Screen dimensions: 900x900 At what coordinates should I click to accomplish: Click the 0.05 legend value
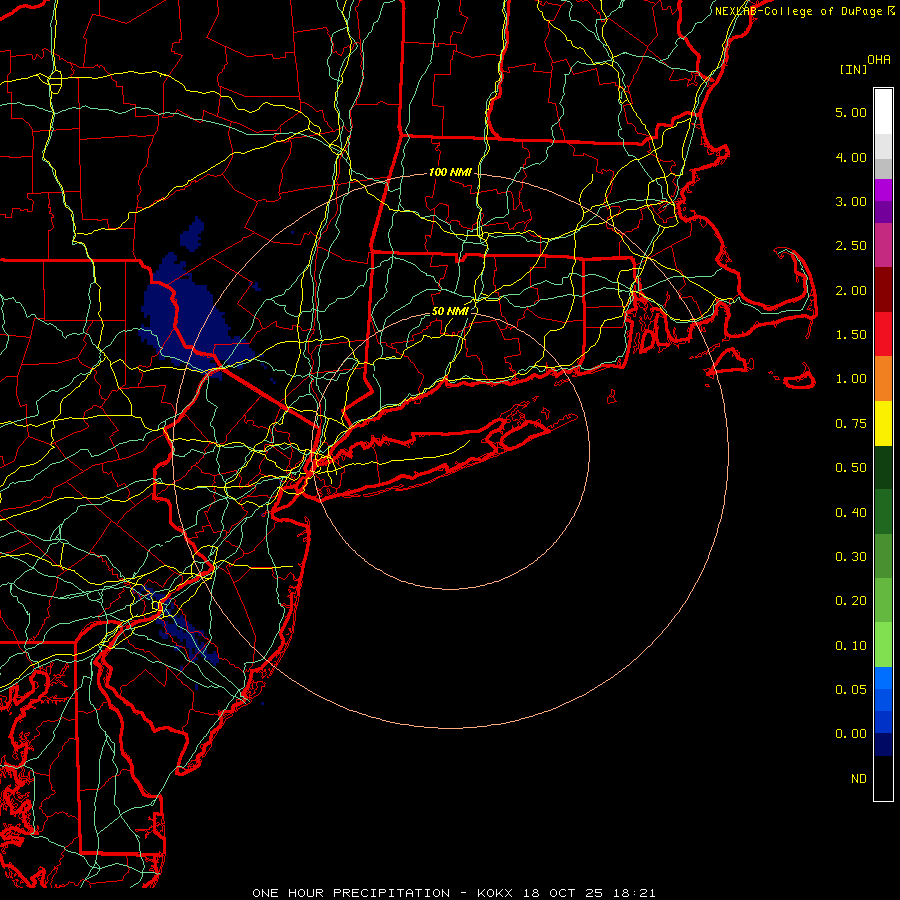[851, 690]
